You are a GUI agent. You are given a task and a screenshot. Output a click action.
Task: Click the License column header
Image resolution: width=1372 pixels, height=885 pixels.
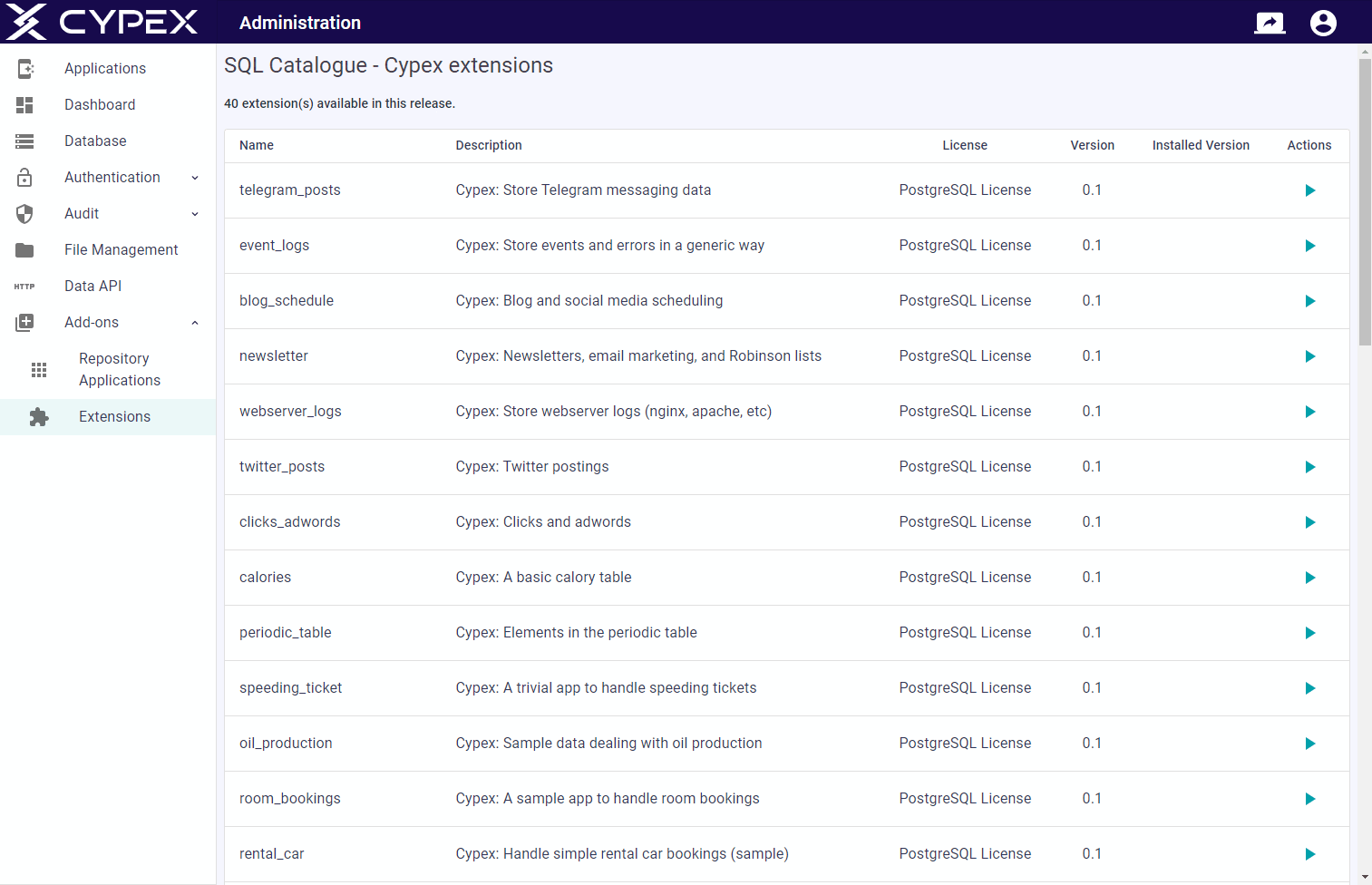coord(965,145)
